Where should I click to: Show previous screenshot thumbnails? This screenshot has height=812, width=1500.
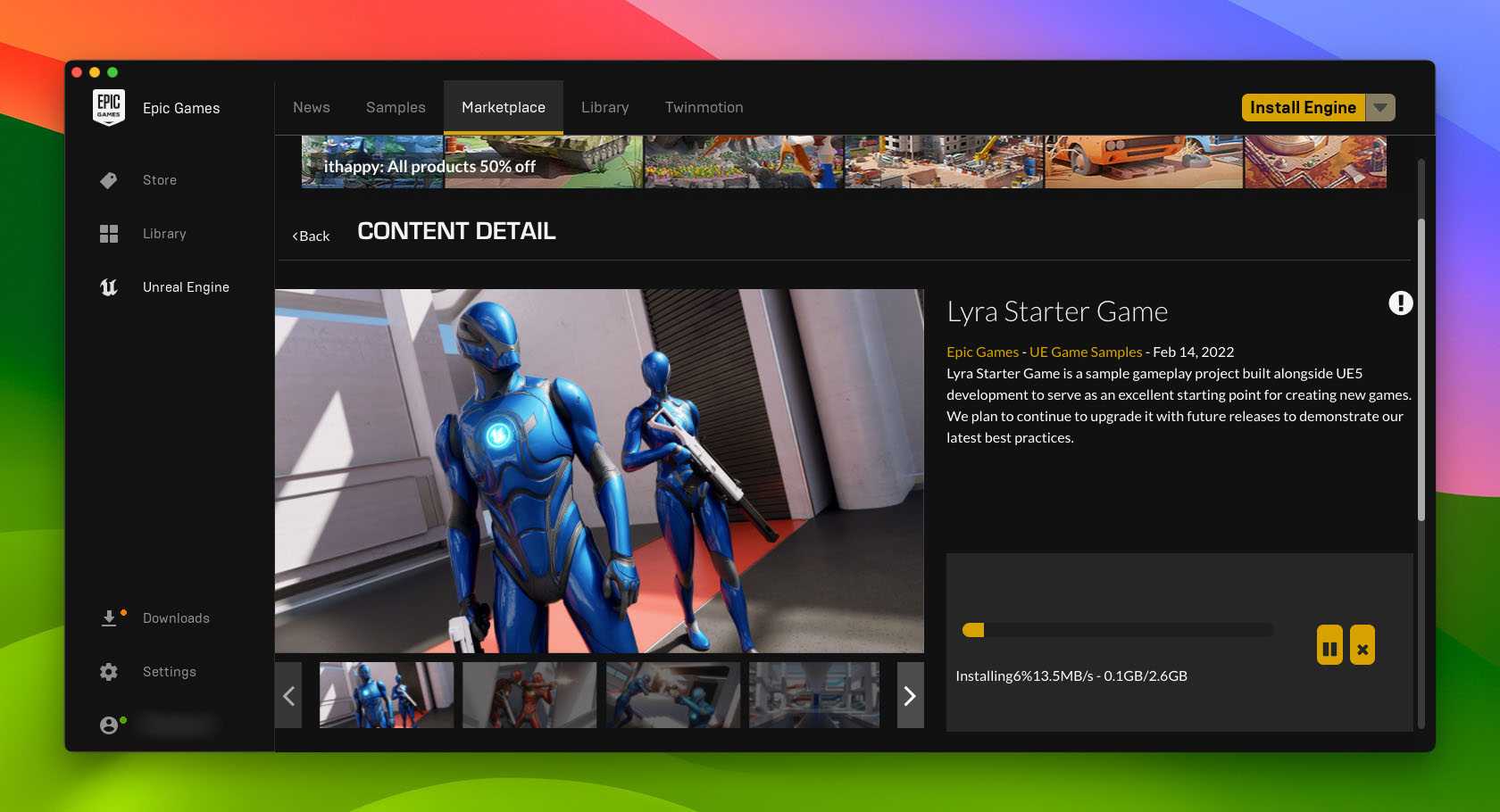pyautogui.click(x=288, y=695)
